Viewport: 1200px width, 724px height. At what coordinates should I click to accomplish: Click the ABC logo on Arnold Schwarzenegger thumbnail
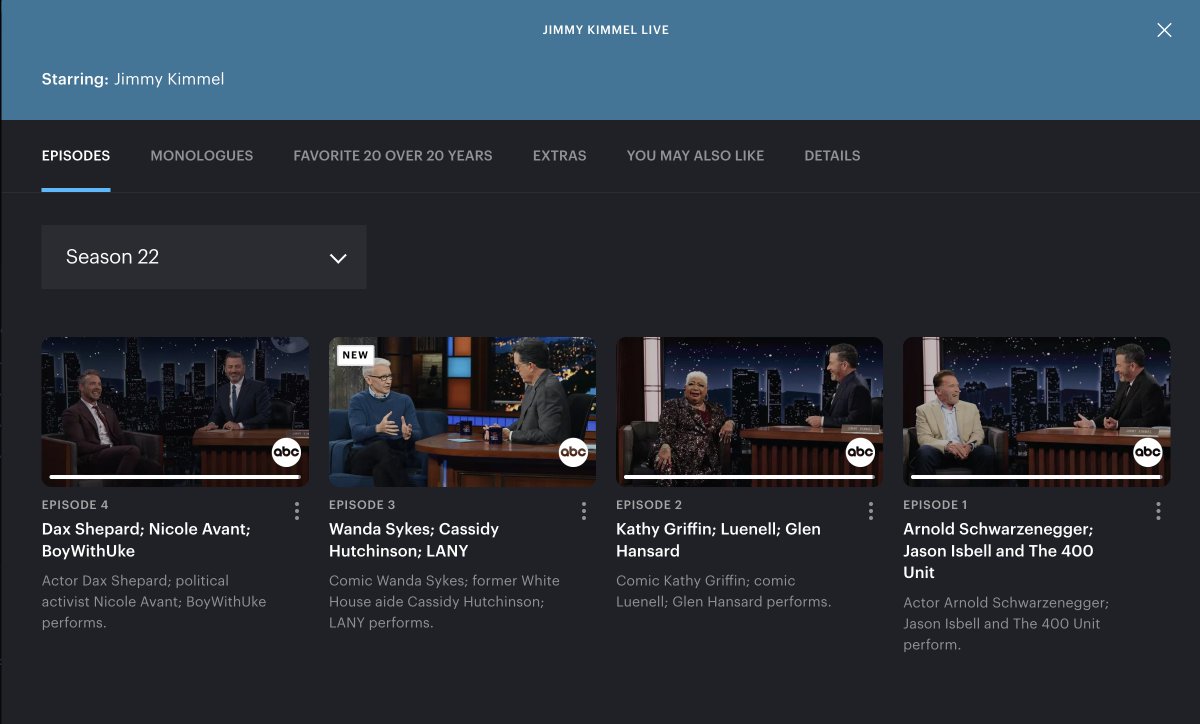pyautogui.click(x=1147, y=453)
